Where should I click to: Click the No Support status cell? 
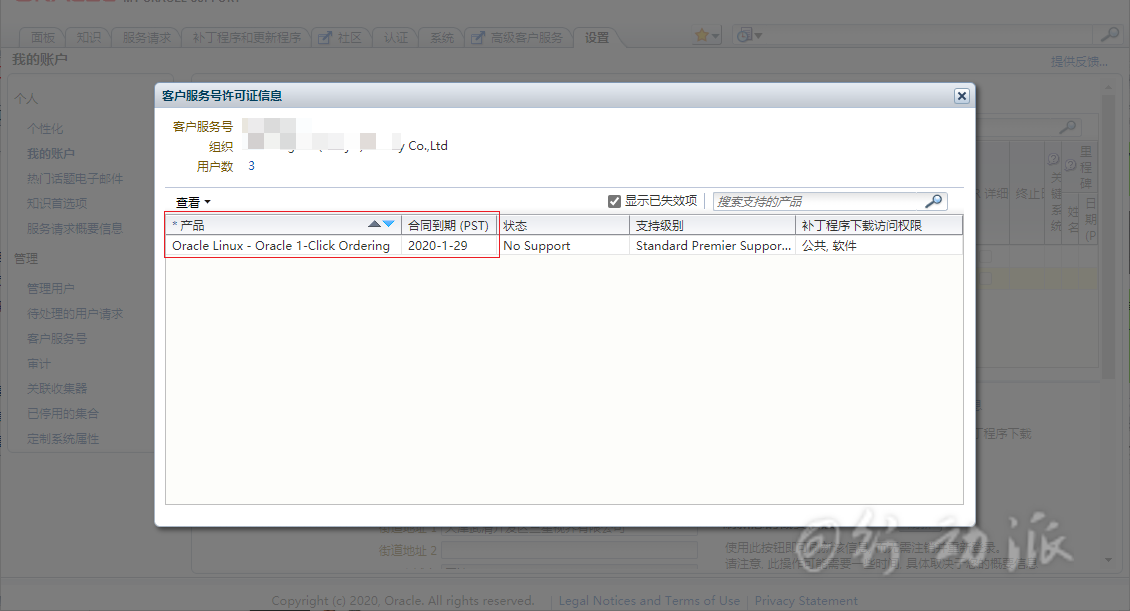(536, 246)
